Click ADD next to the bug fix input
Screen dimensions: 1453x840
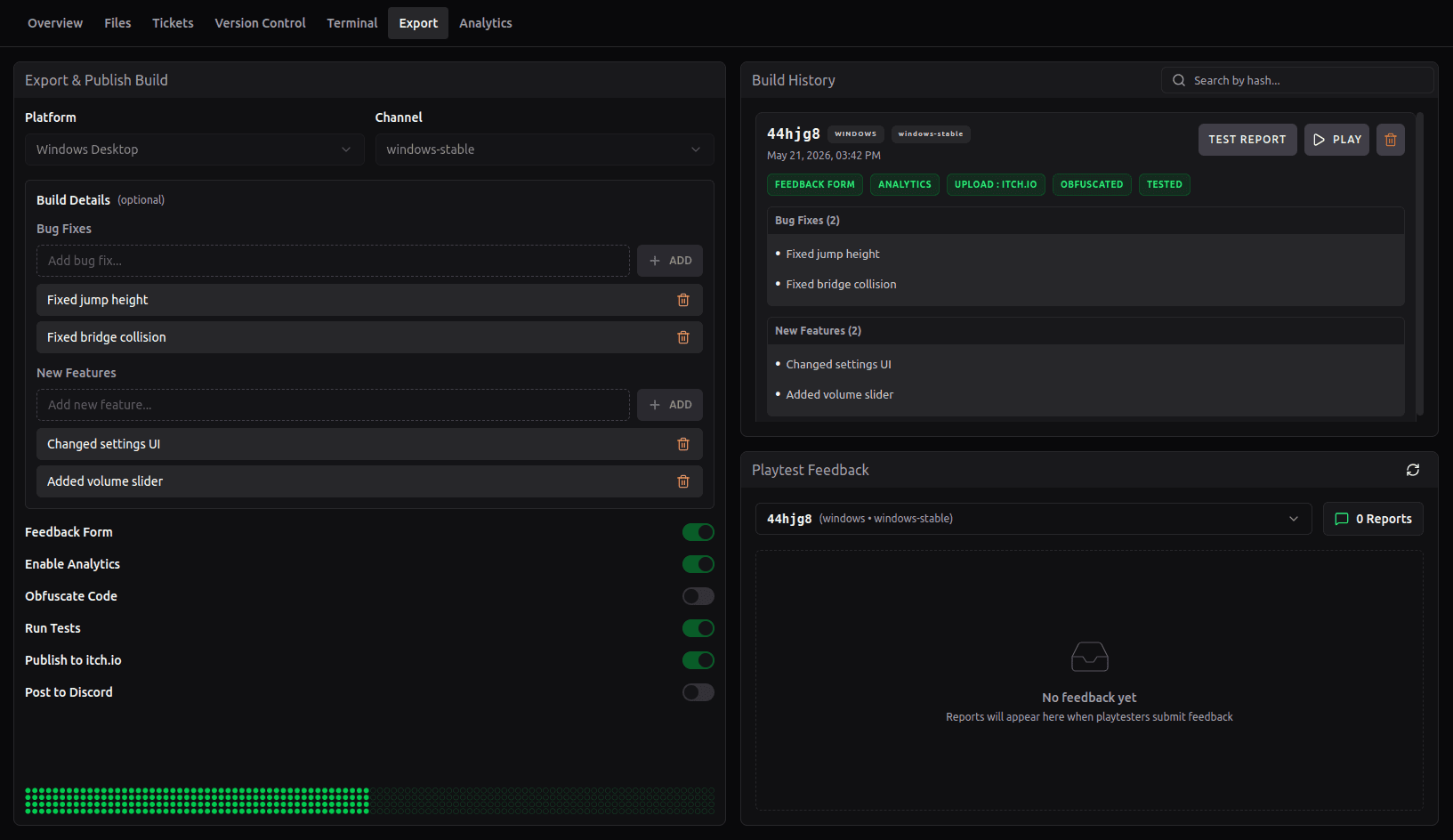coord(670,261)
